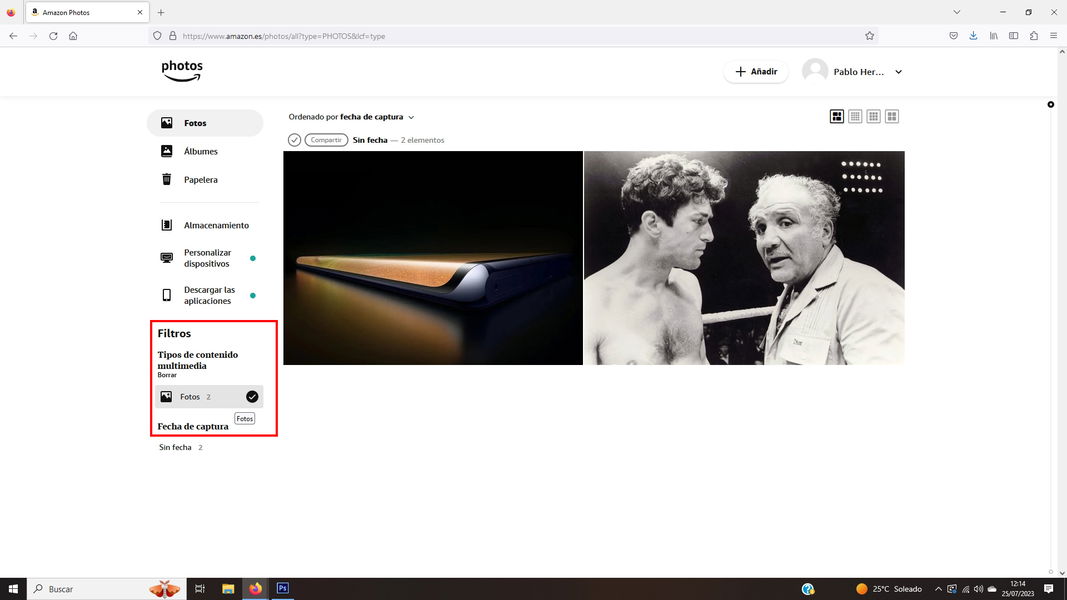Close the Amazon Photos tab
This screenshot has height=600, width=1067.
(x=139, y=12)
